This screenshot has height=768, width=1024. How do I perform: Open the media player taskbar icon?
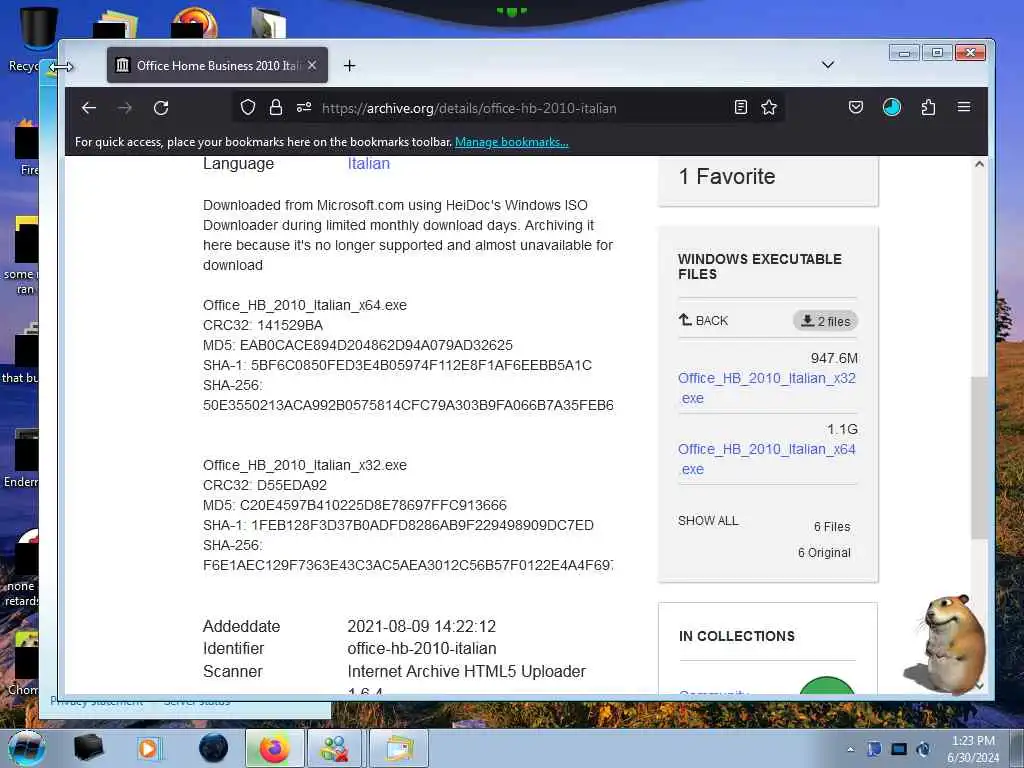(148, 748)
